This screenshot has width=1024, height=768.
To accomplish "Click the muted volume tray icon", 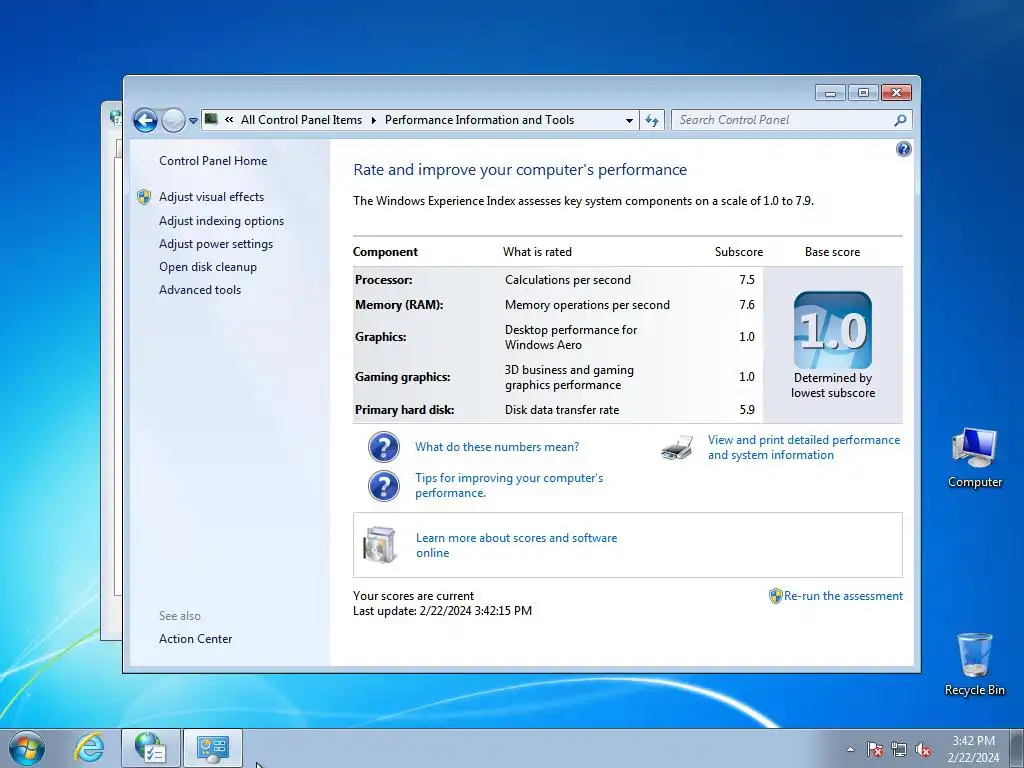I will point(923,749).
